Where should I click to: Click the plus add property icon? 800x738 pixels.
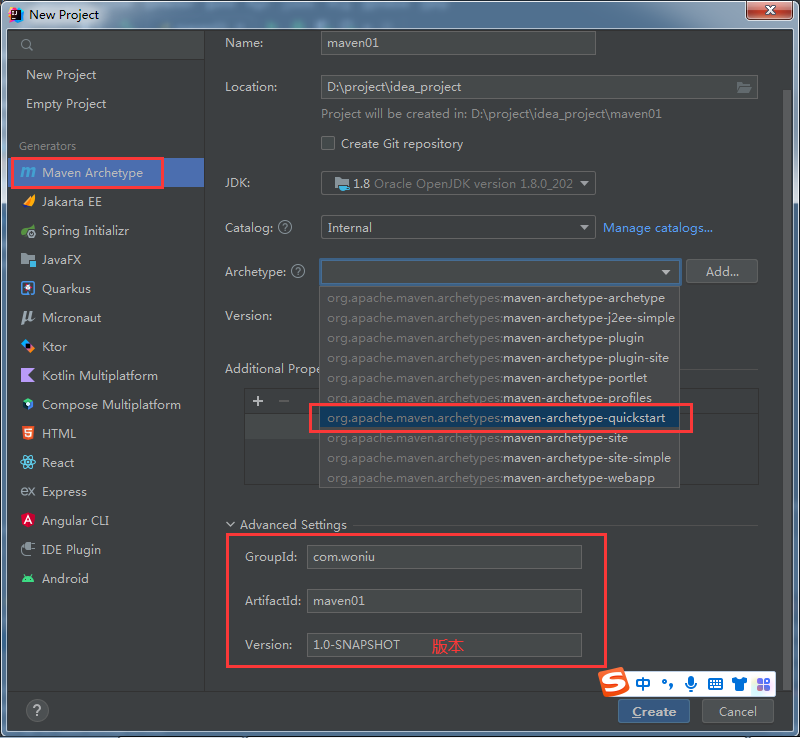(258, 401)
